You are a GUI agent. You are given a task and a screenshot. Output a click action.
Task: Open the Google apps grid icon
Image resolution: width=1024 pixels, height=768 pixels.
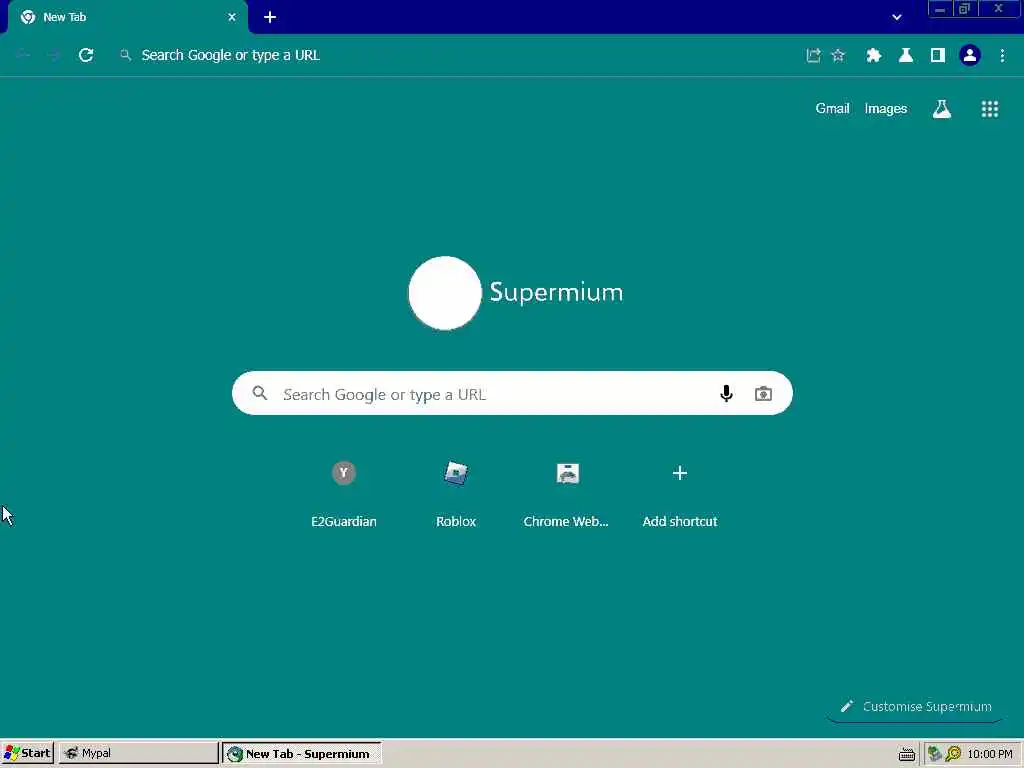[x=990, y=109]
